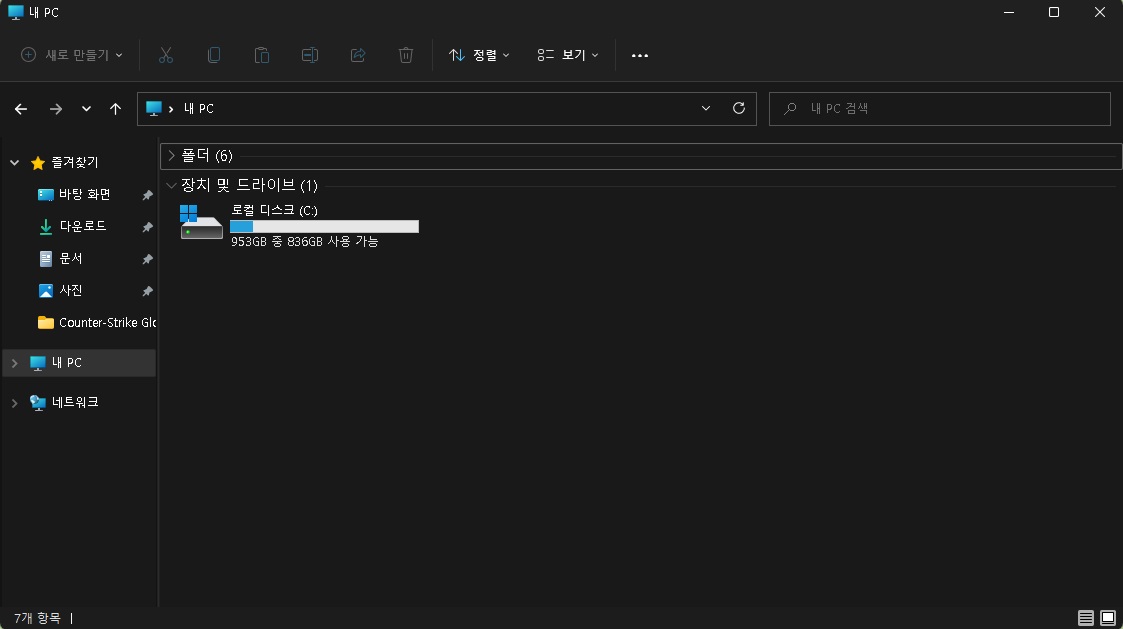This screenshot has width=1123, height=629.
Task: Click the C: drive usage bar
Action: (323, 226)
